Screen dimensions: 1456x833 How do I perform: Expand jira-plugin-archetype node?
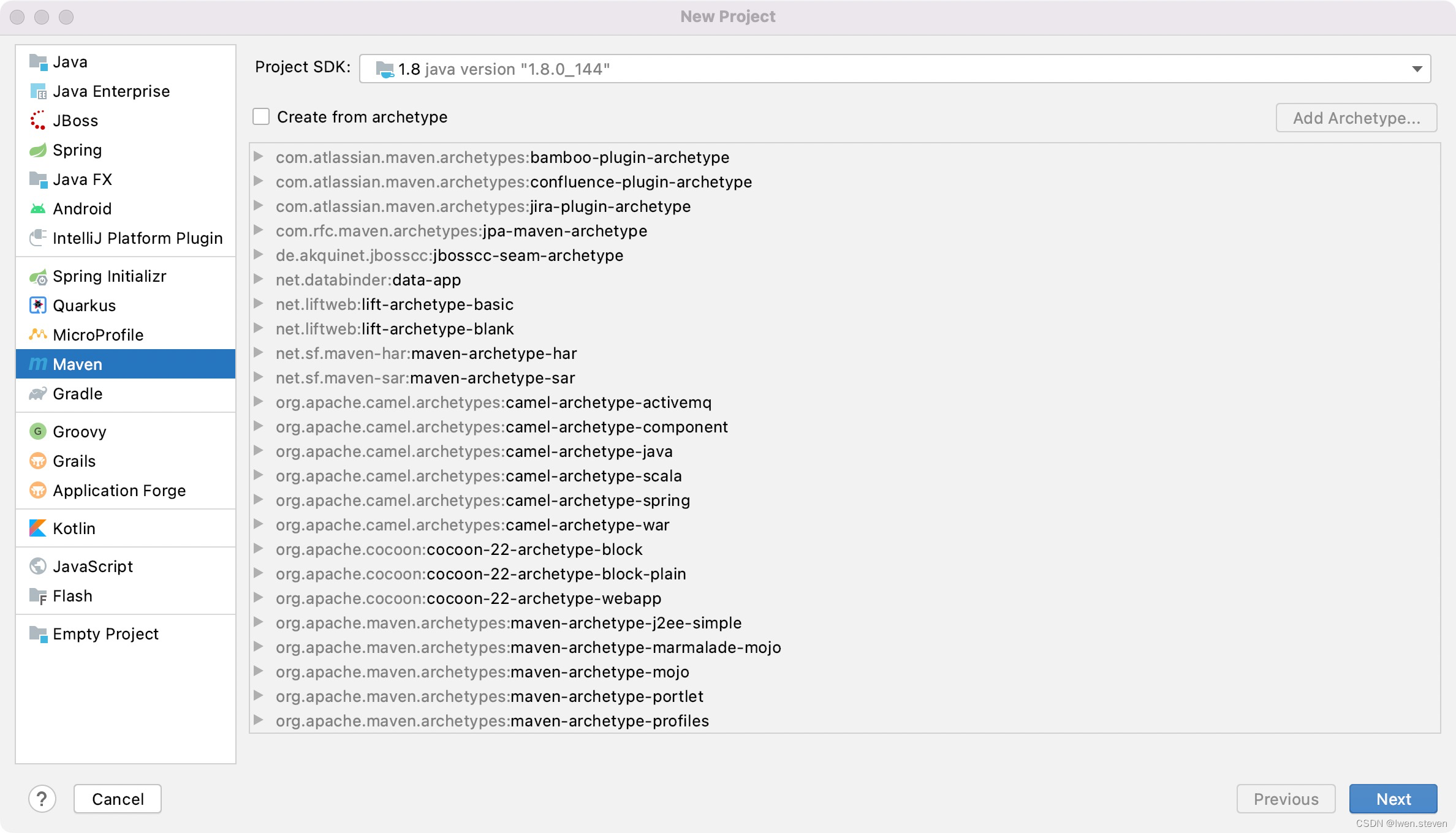[x=259, y=206]
